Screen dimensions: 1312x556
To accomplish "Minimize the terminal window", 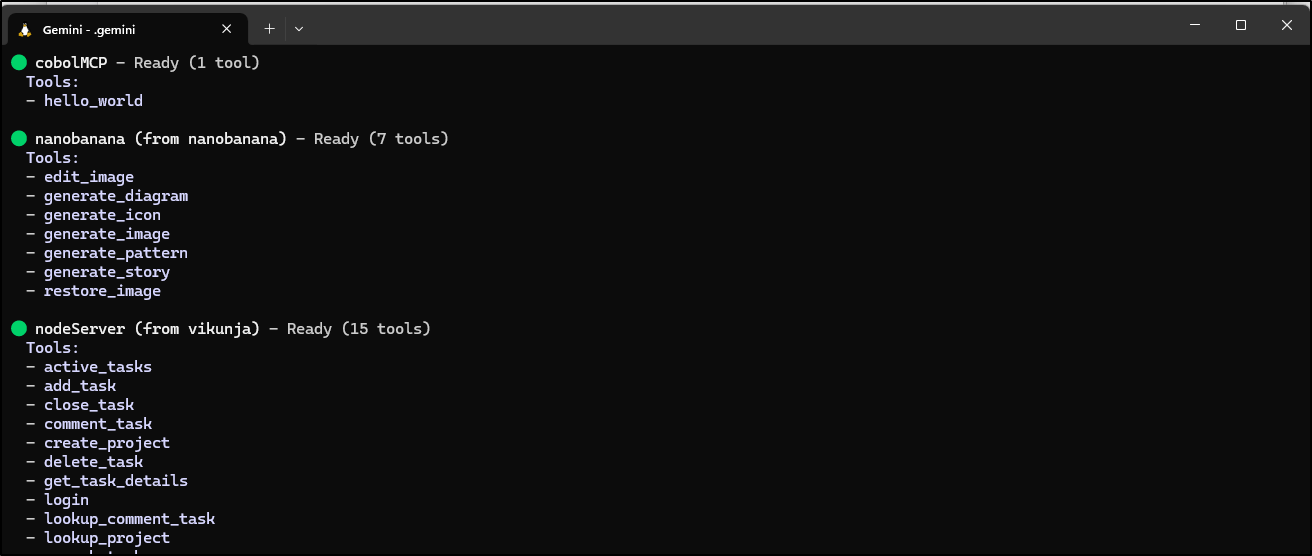I will click(1194, 25).
